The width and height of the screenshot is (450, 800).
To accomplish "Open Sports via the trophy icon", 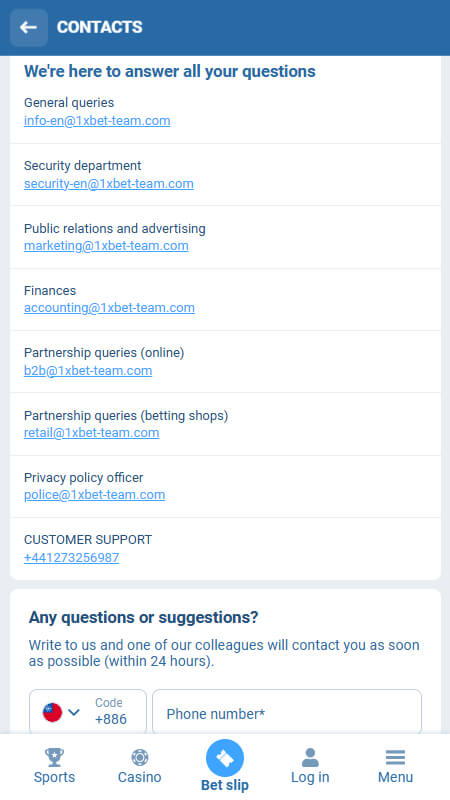I will 54,758.
